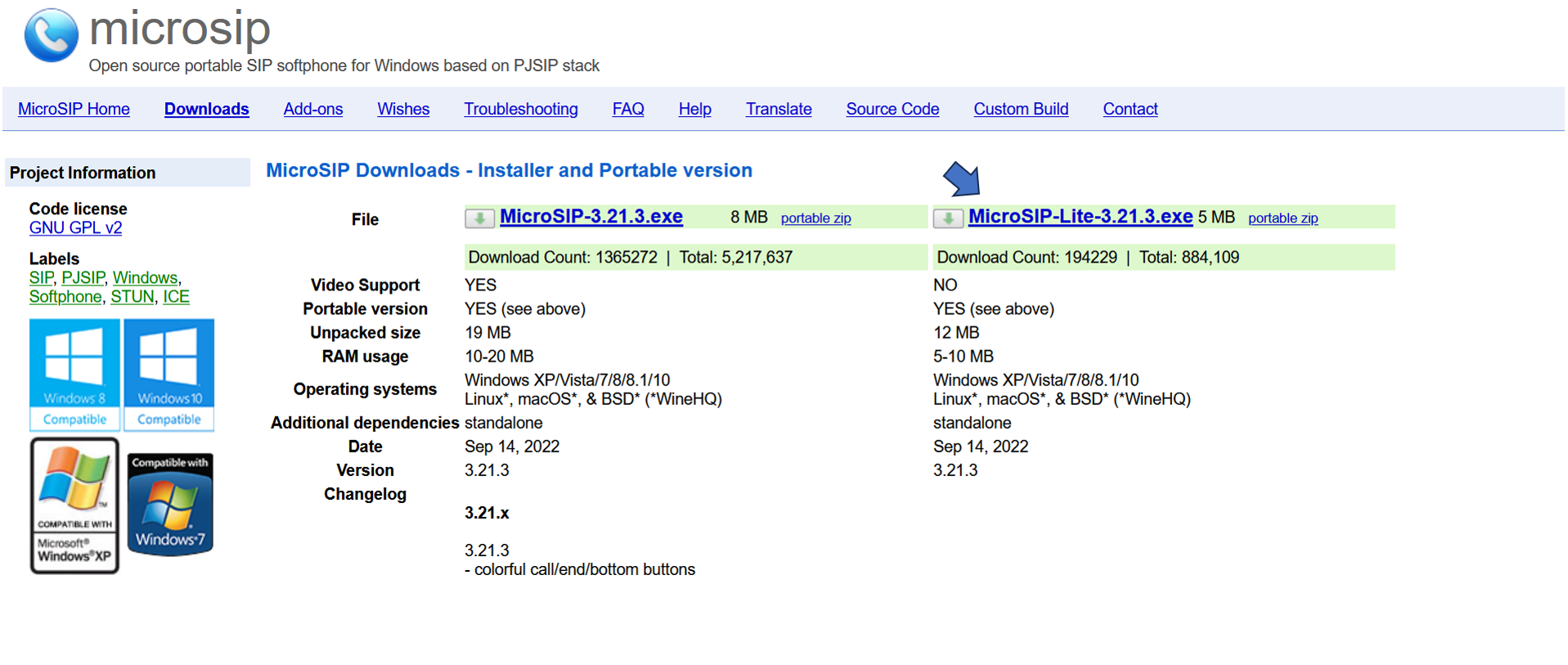Select the PJSIP label link
The image size is (1568, 665).
[83, 278]
